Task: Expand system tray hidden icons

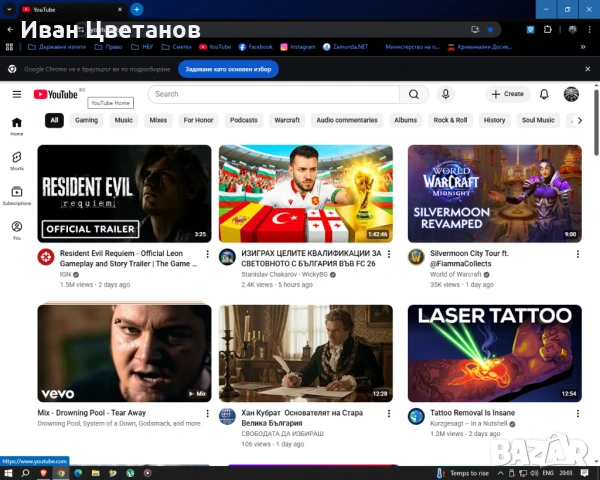Action: pos(501,473)
